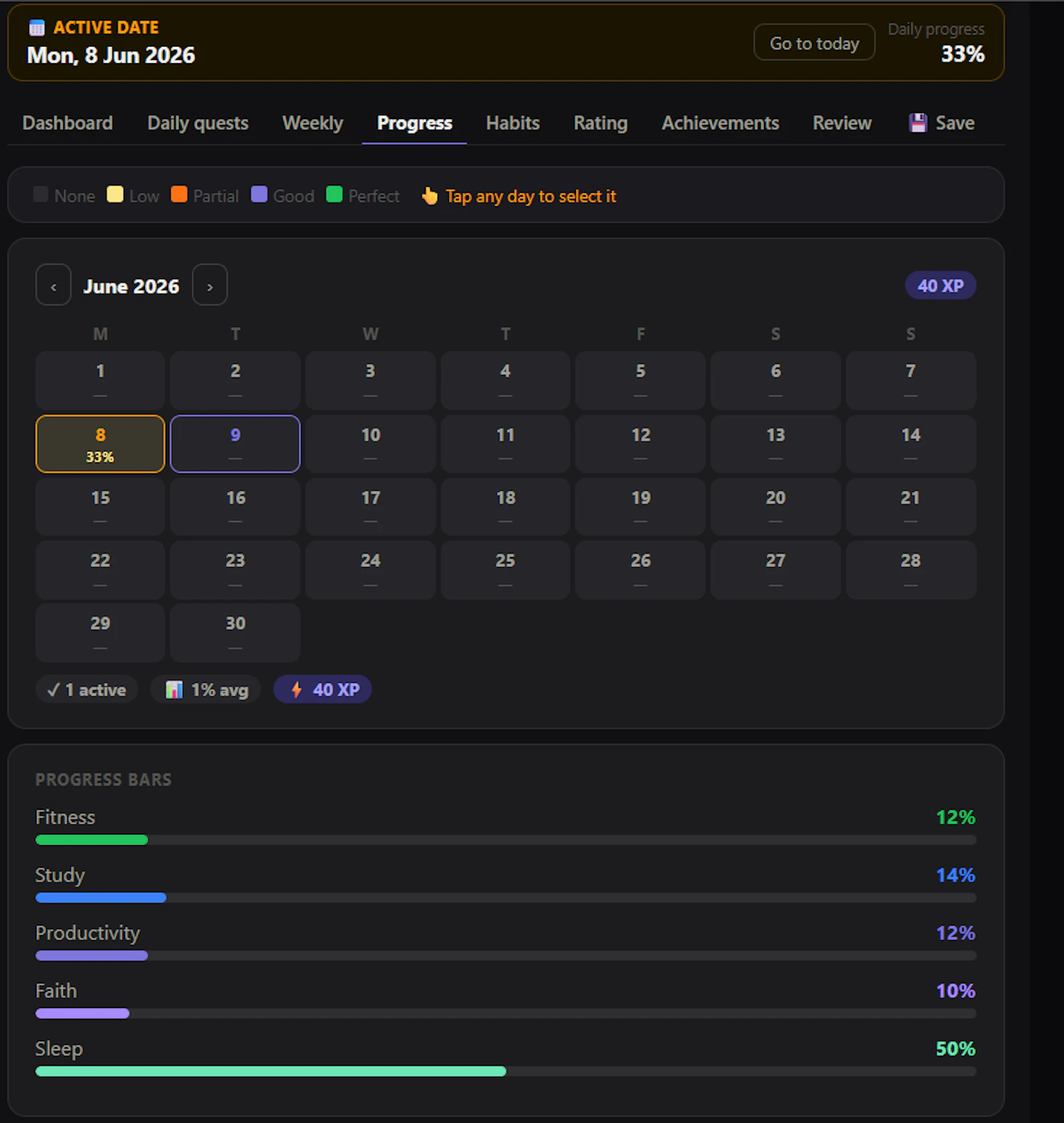Click the pointing hand tip icon

point(430,196)
